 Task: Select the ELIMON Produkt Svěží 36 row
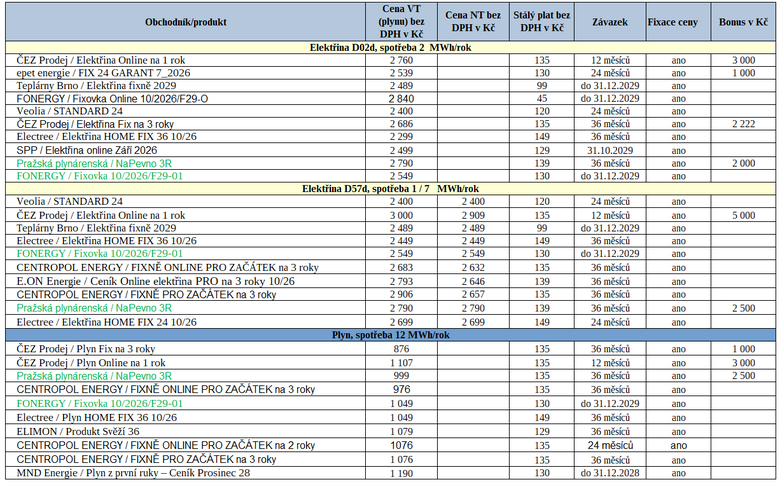point(390,431)
